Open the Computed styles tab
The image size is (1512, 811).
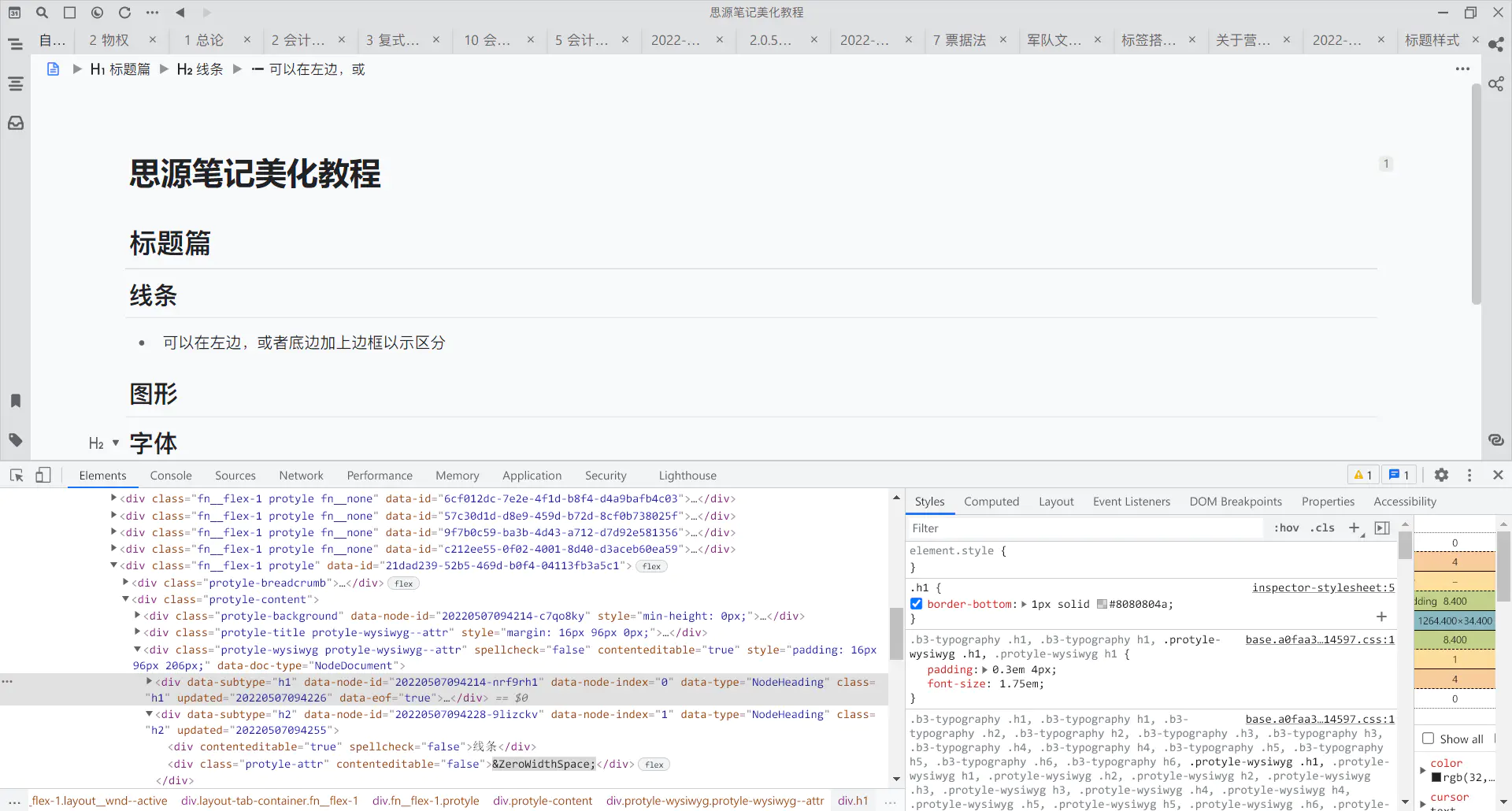tap(991, 502)
